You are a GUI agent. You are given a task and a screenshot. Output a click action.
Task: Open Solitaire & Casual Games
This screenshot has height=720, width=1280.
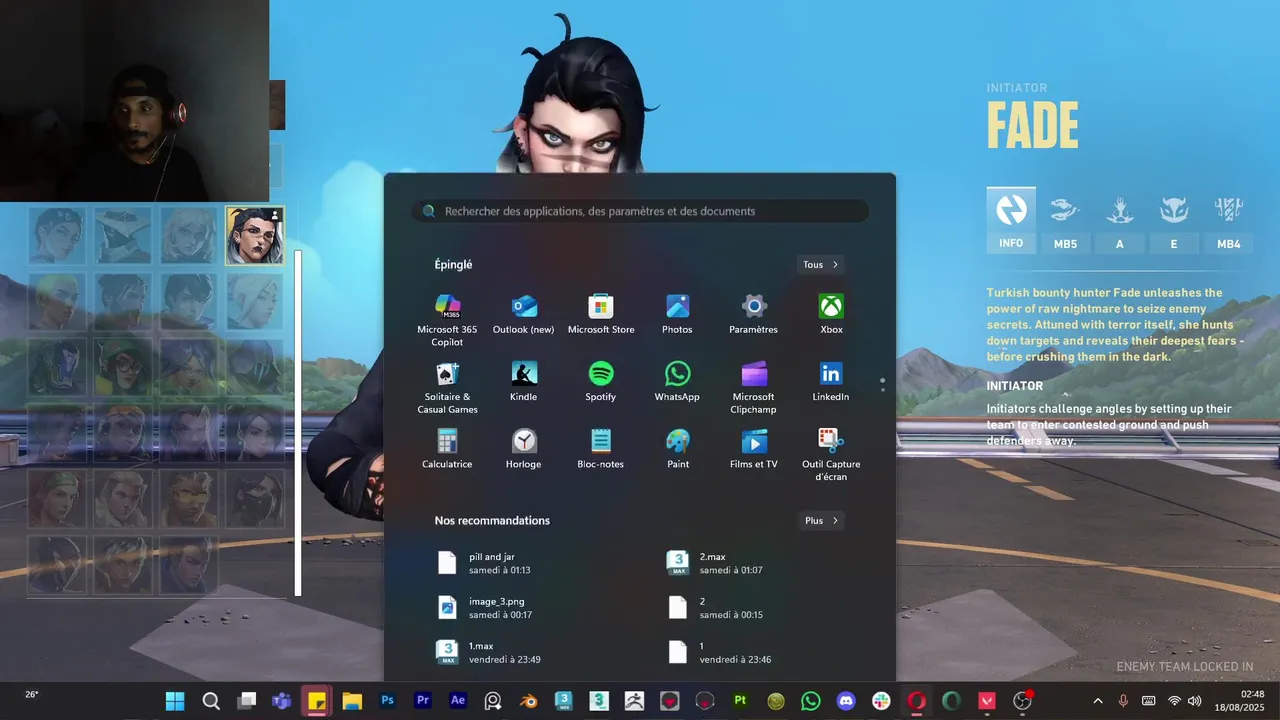(x=447, y=387)
